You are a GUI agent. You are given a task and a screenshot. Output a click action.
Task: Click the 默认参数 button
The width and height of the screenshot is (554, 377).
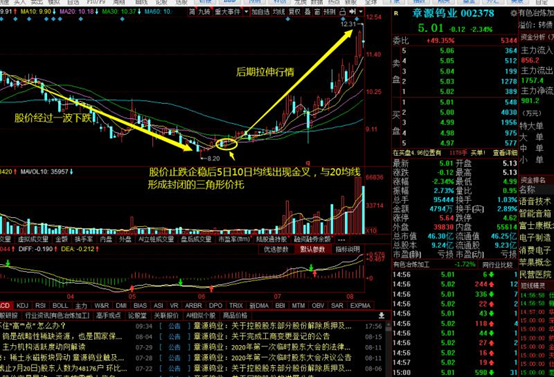312,249
